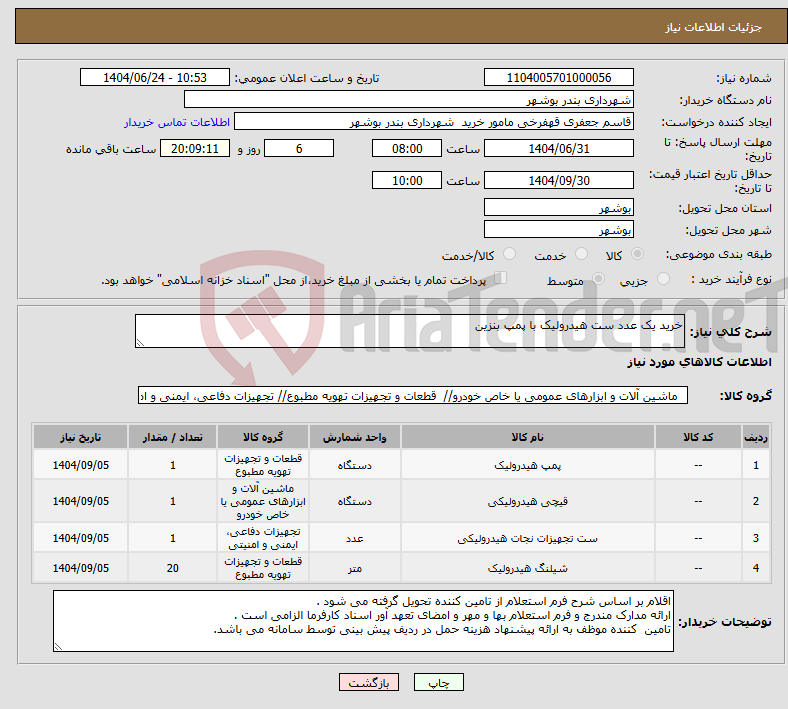Click the شیلنگ هیدرولیک item name cell
Image resolution: width=788 pixels, height=709 pixels.
[528, 568]
